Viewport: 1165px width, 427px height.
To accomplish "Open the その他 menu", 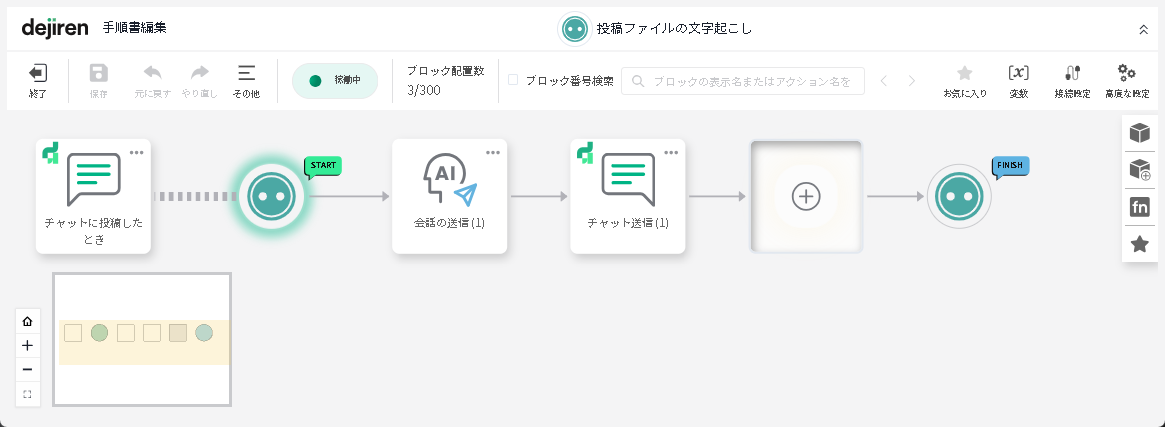I will pyautogui.click(x=246, y=80).
